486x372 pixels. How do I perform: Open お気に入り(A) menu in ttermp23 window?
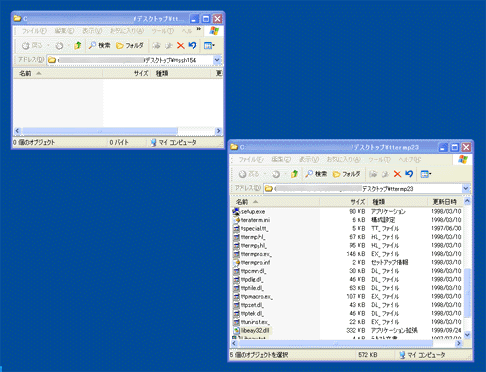[x=343, y=159]
